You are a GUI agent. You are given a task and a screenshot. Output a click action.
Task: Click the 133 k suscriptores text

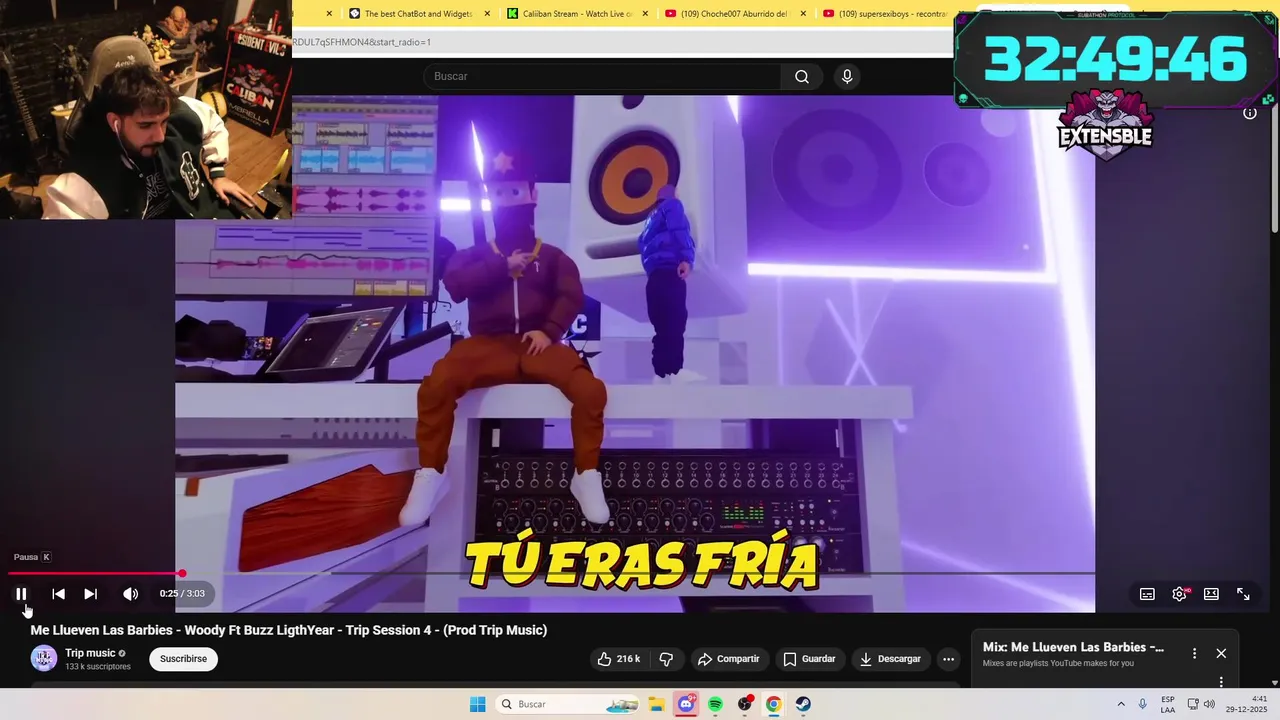click(x=98, y=667)
